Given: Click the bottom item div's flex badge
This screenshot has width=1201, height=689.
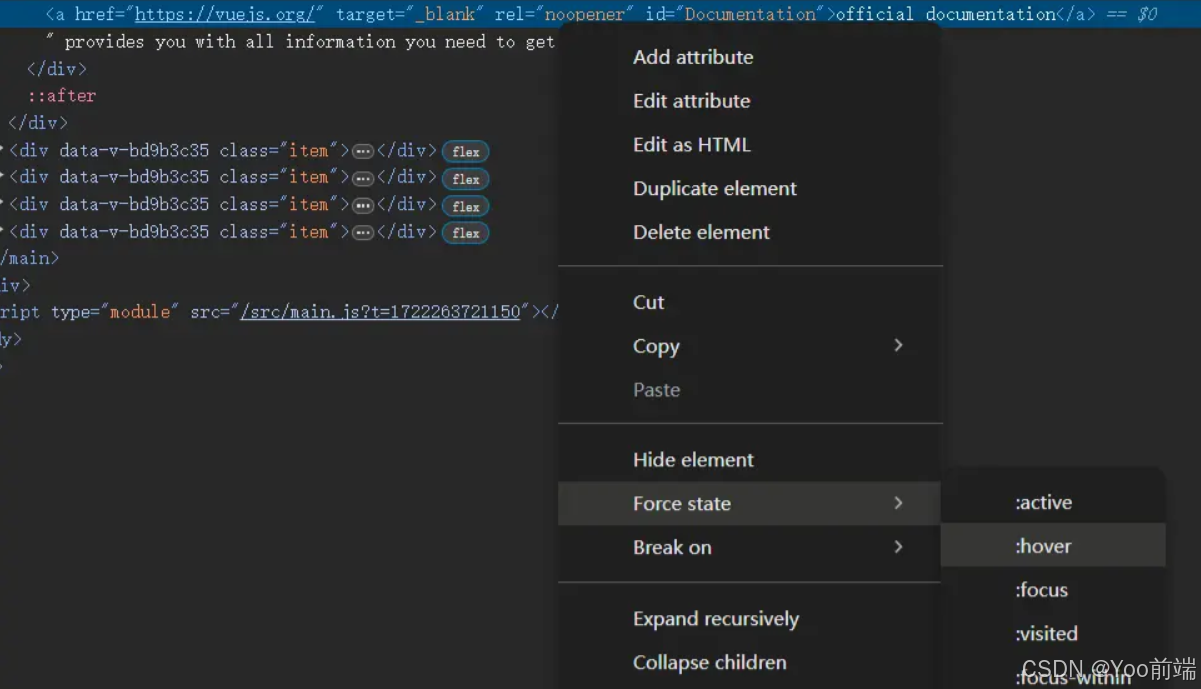Looking at the screenshot, I should point(465,233).
